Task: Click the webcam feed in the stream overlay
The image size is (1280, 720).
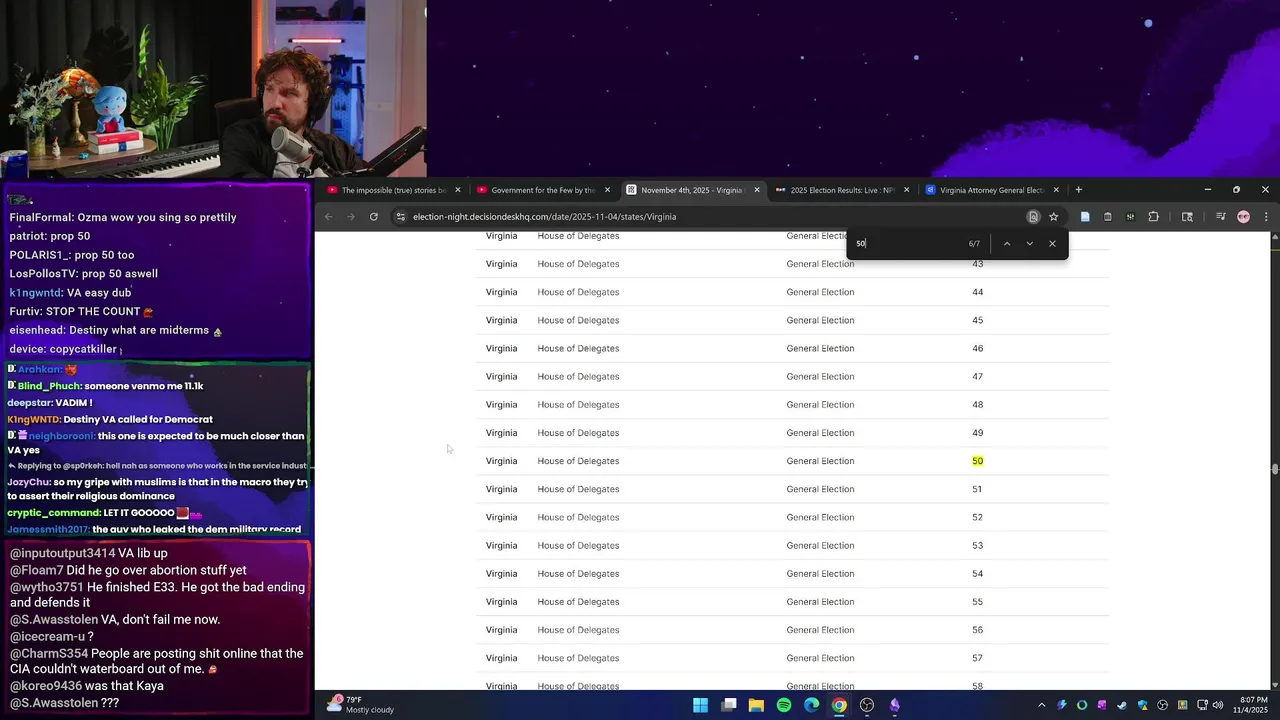Action: point(213,90)
